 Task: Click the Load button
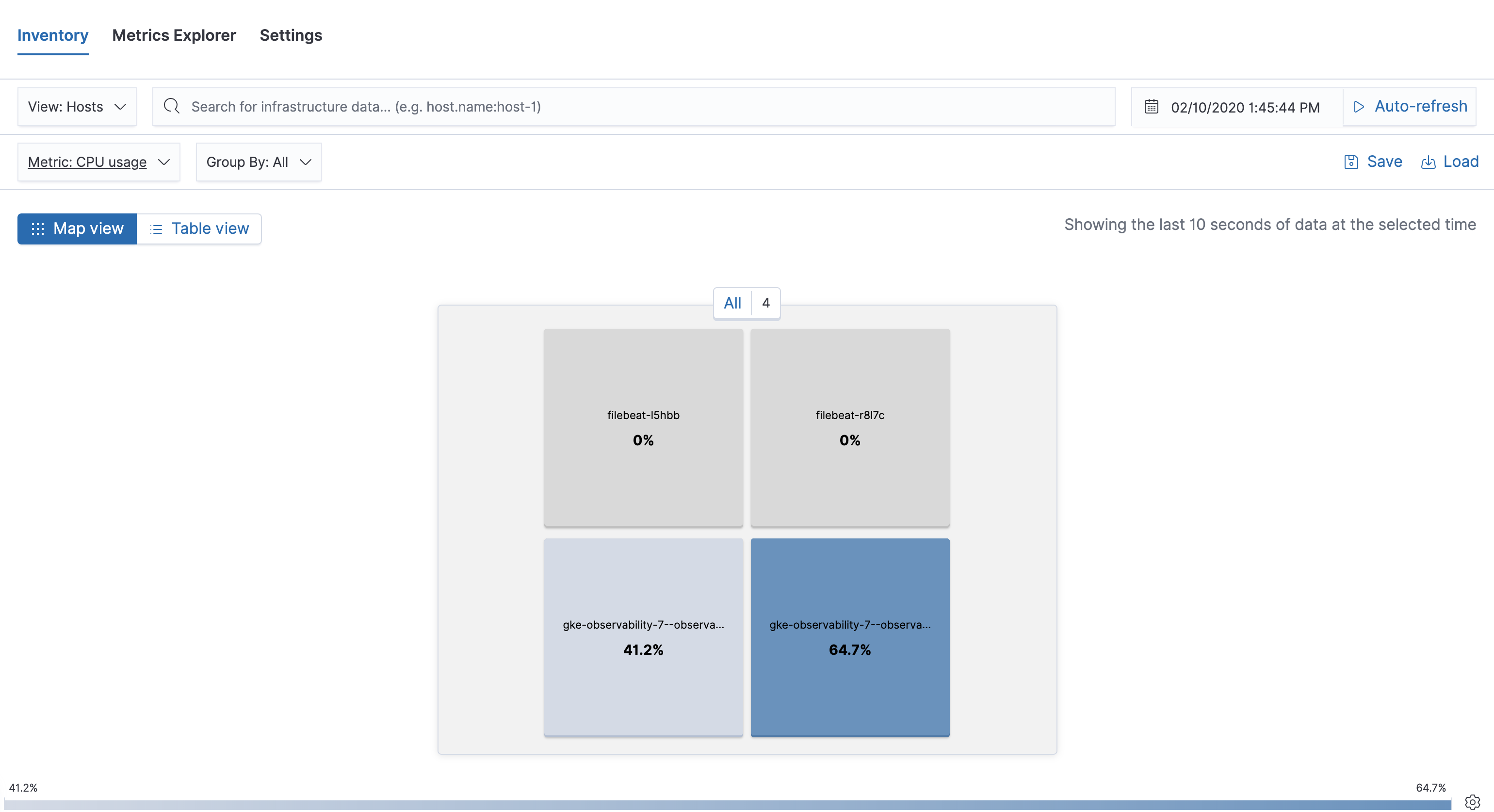pyautogui.click(x=1450, y=161)
